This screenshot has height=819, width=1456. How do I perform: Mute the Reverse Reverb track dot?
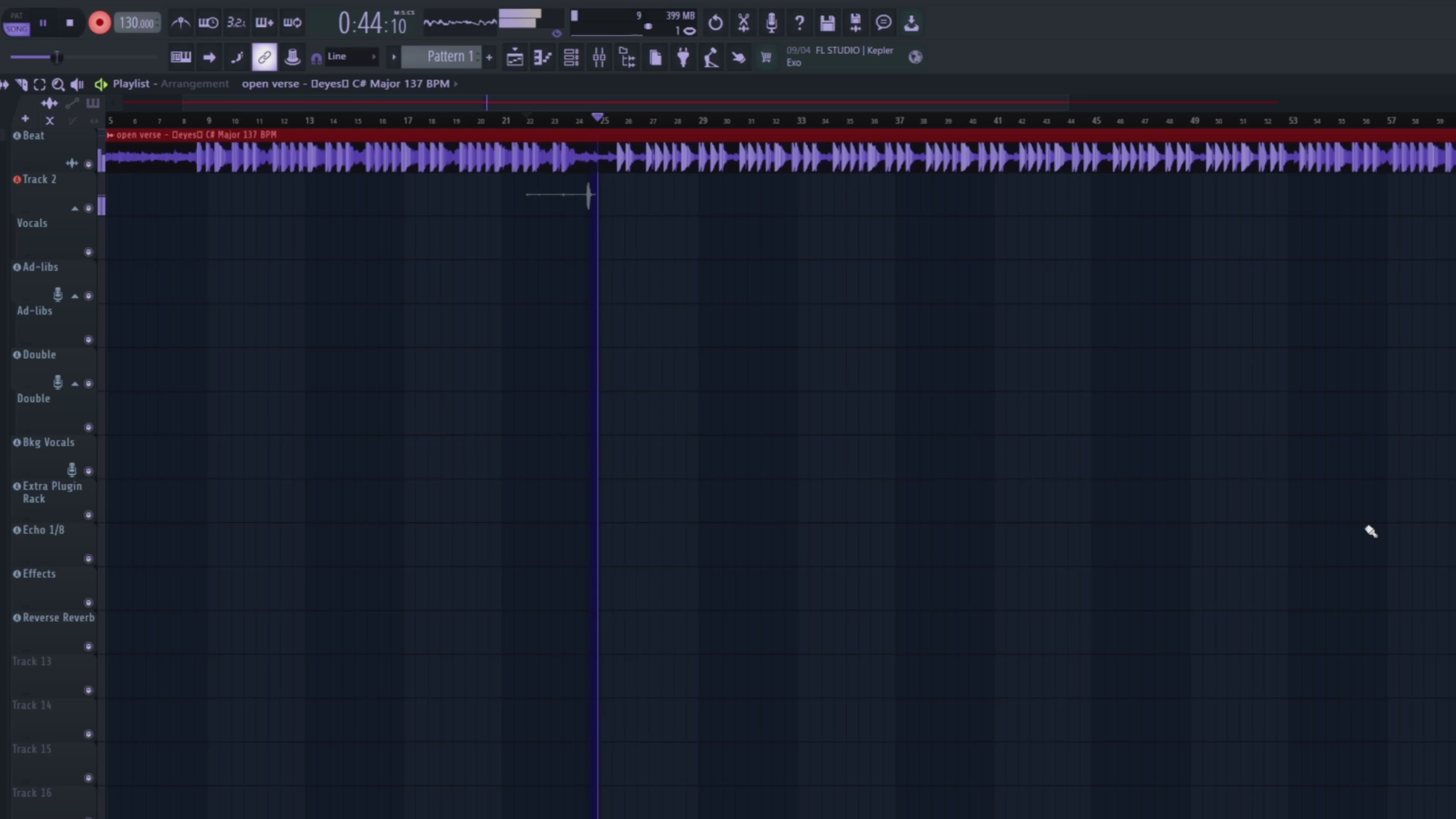tap(88, 646)
